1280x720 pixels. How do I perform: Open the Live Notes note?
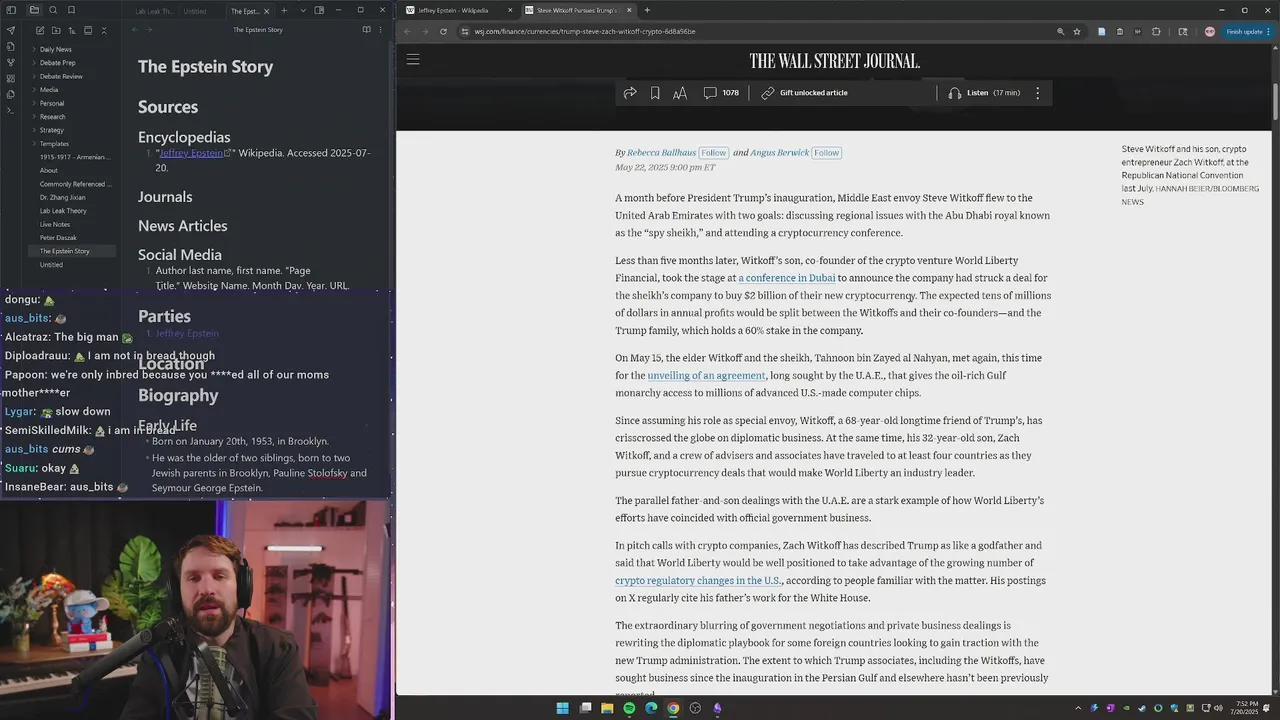click(x=55, y=224)
